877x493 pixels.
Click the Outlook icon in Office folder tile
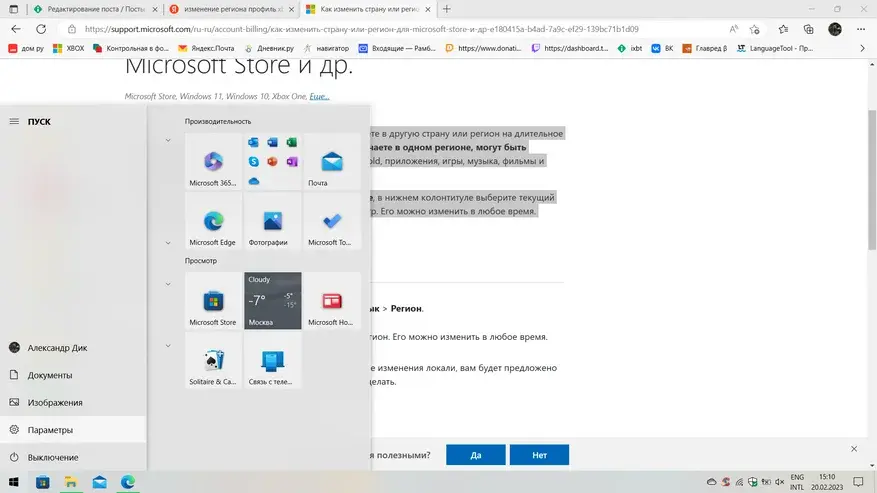[x=253, y=143]
